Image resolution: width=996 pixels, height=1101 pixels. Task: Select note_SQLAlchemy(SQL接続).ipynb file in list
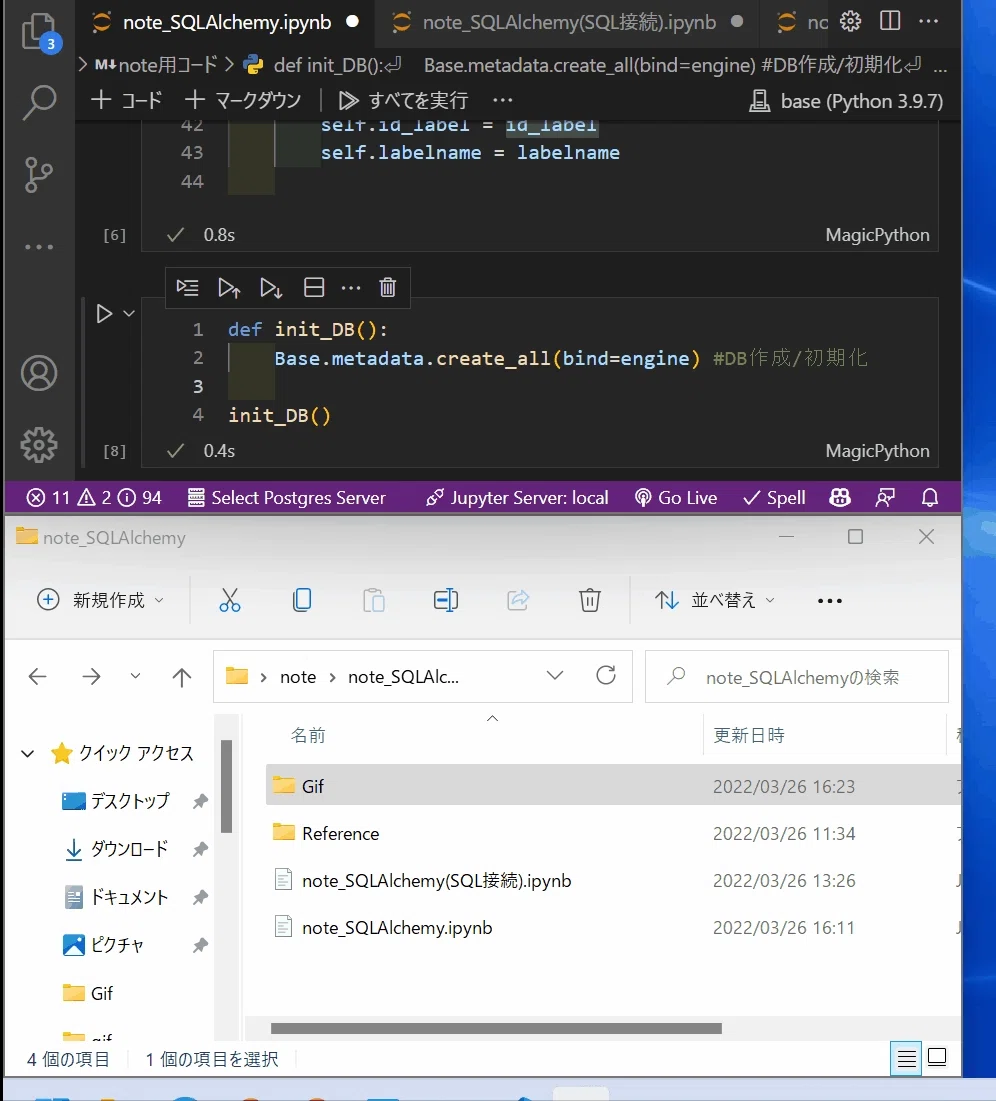tap(612, 881)
